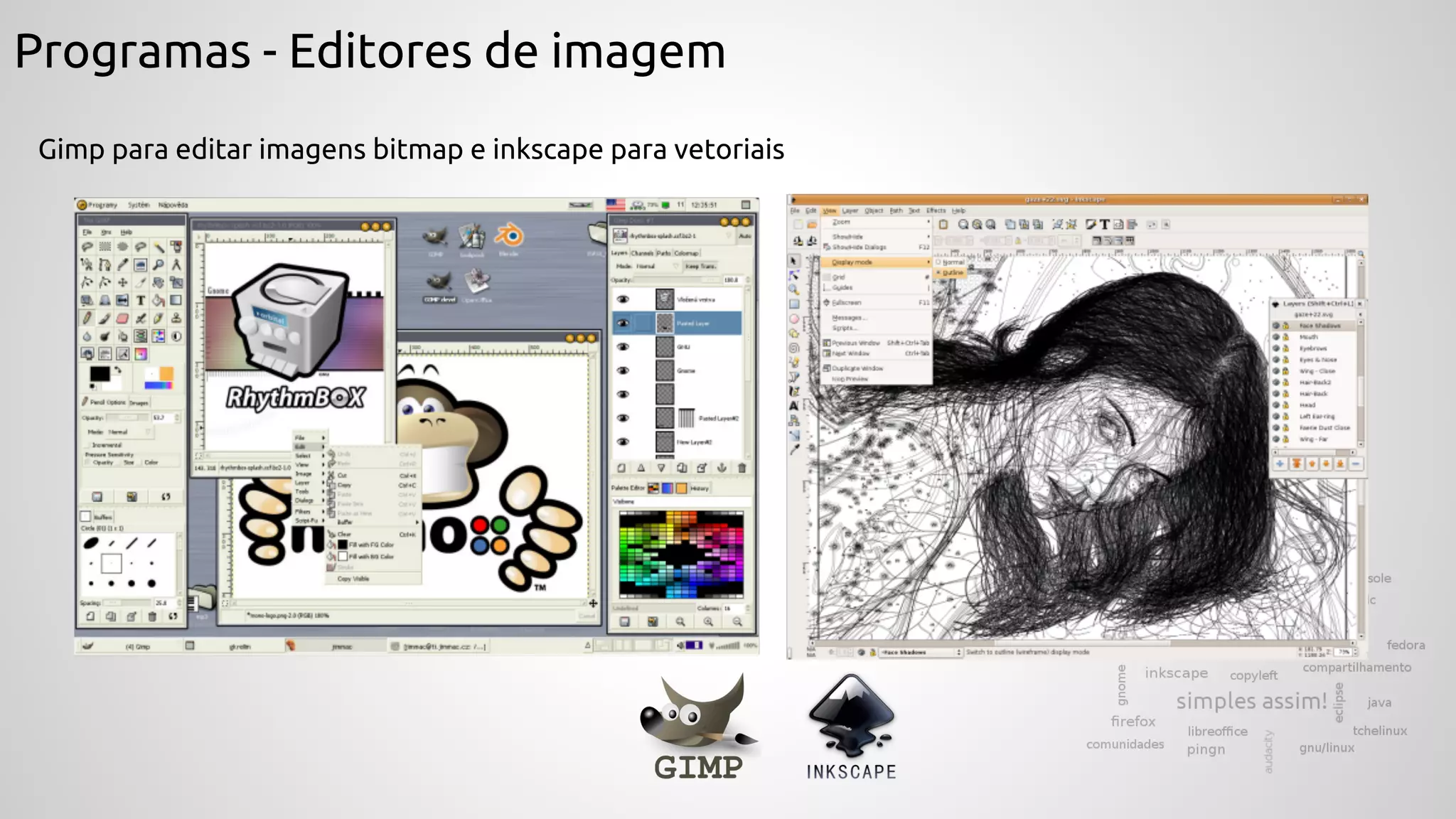Adjust the Opacity slider in Pencil Options
1456x819 pixels.
click(x=127, y=418)
